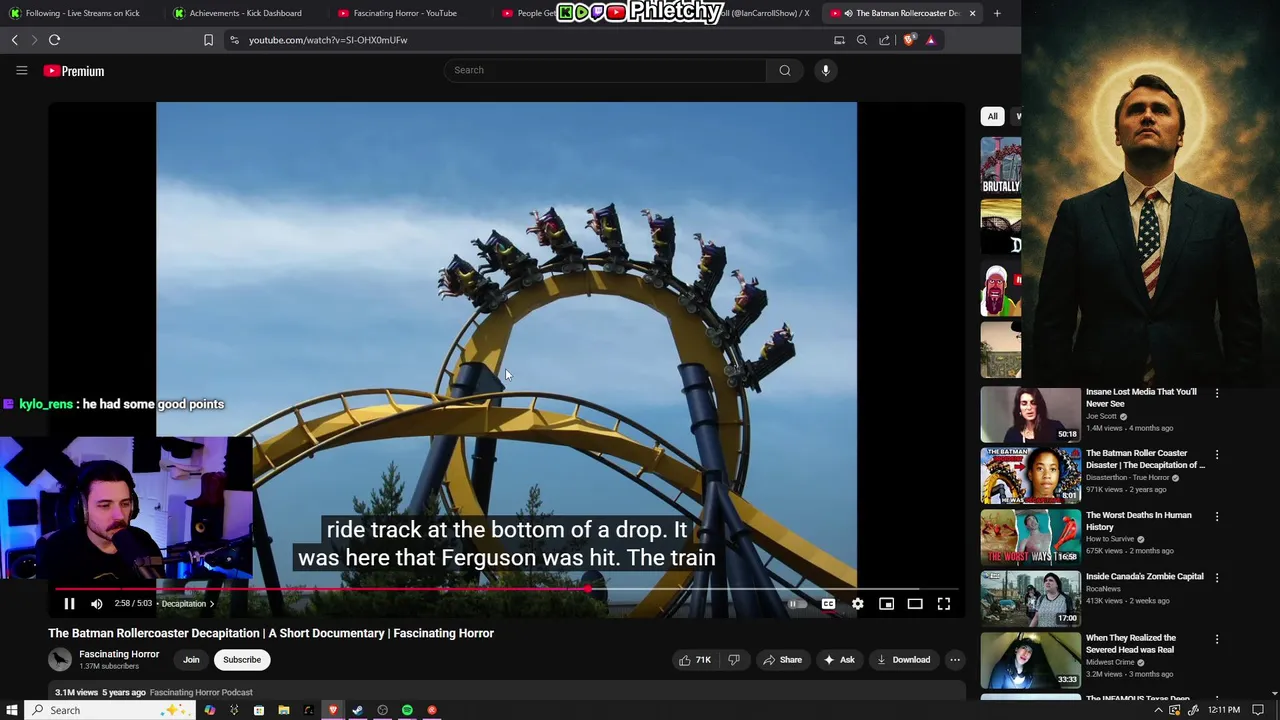Open the Fascinating Horror channel avatar
The height and width of the screenshot is (720, 1280).
60,659
